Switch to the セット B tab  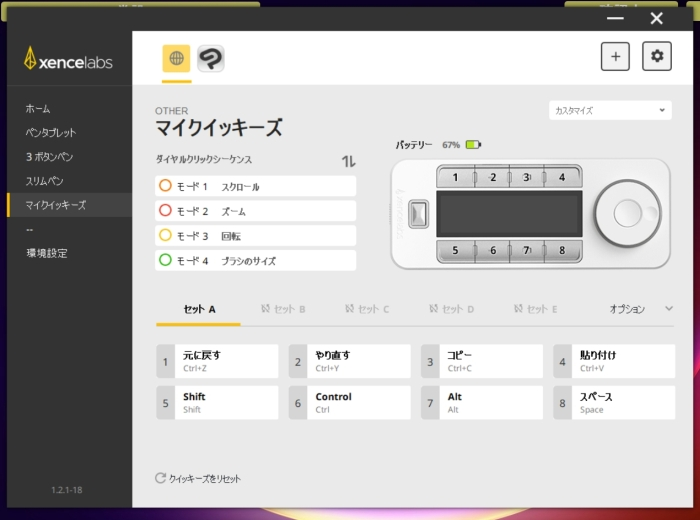[x=283, y=310]
